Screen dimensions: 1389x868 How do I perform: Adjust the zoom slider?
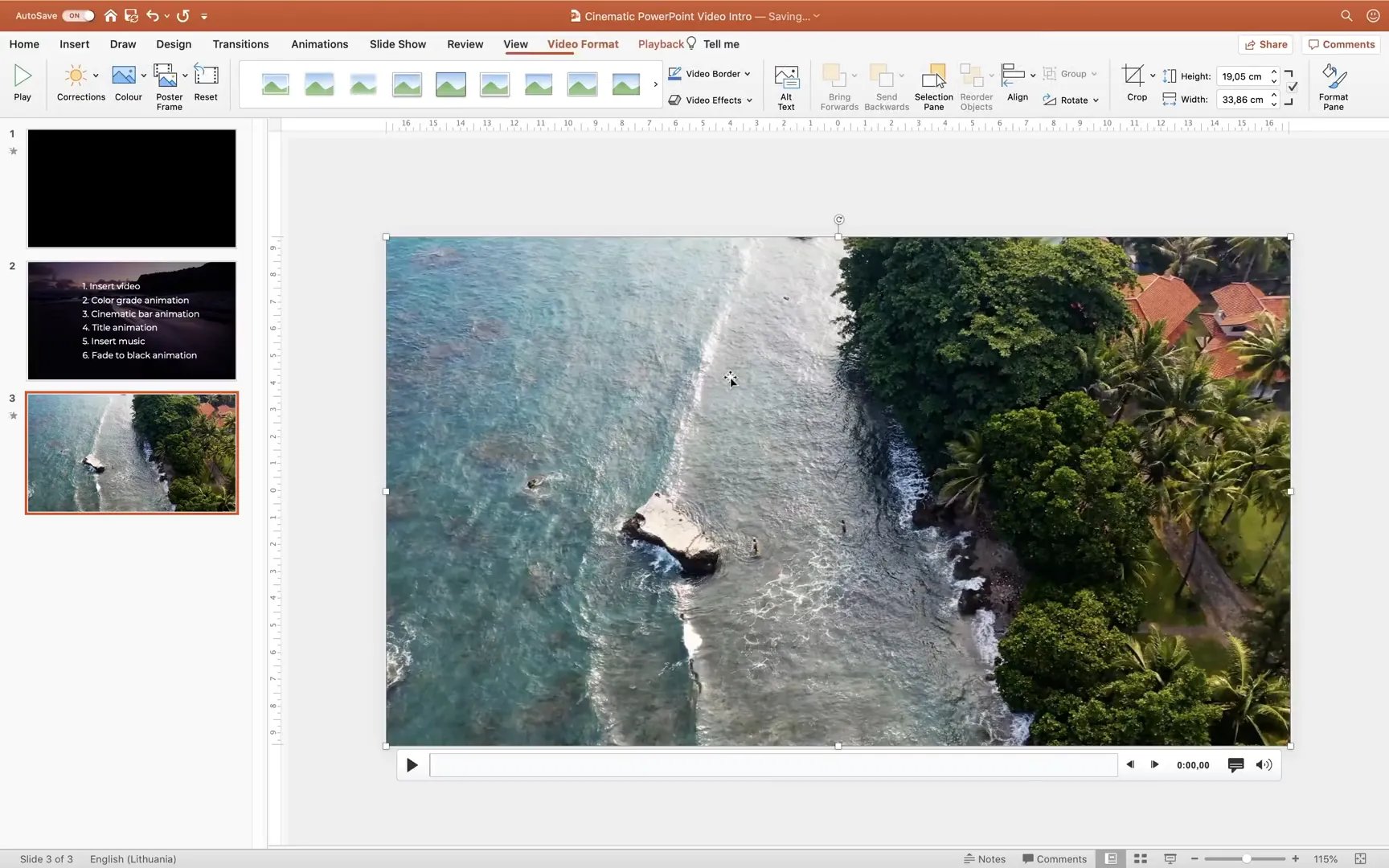tap(1245, 858)
